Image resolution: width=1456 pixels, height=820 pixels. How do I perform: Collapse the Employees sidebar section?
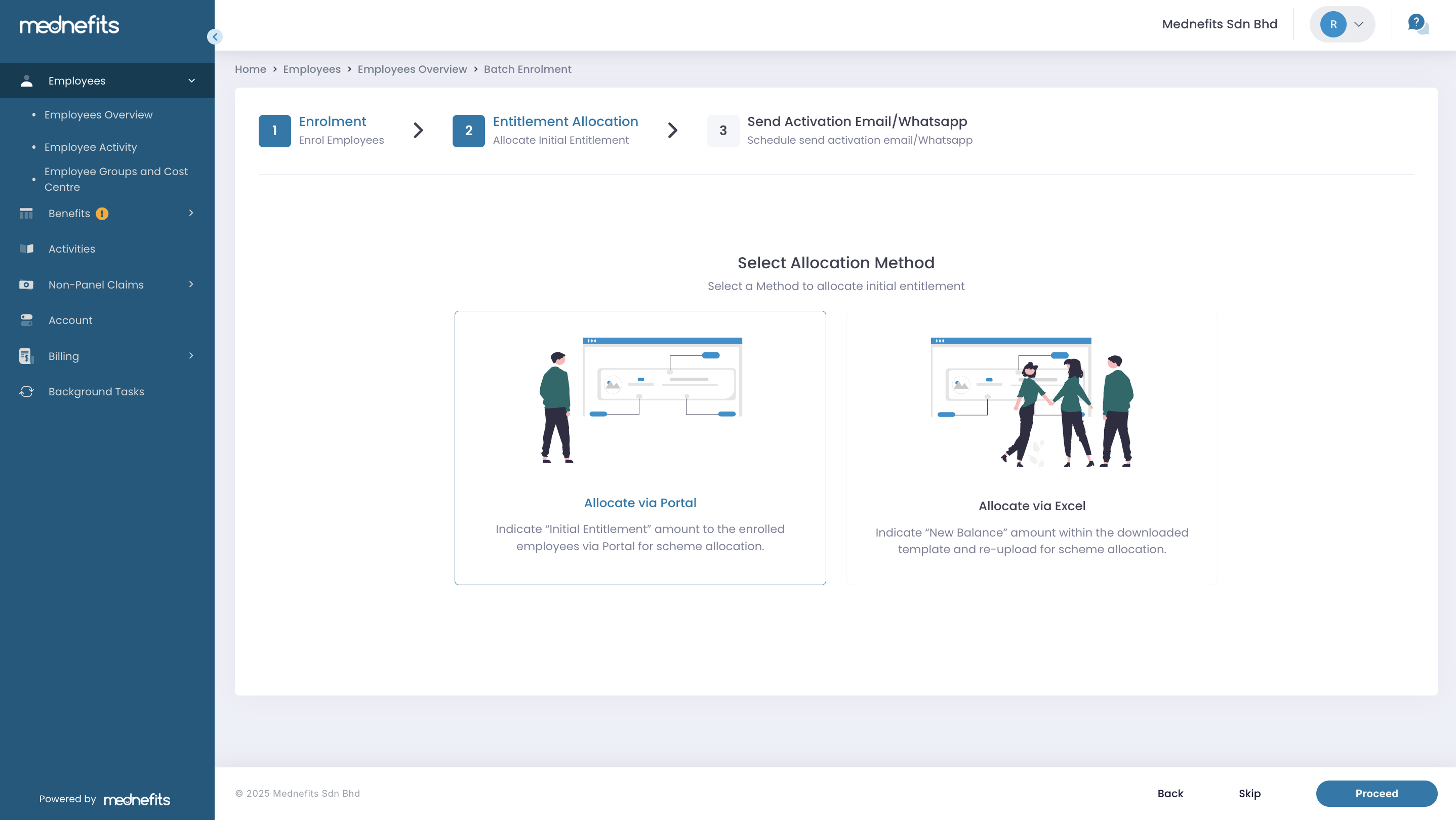coord(191,81)
